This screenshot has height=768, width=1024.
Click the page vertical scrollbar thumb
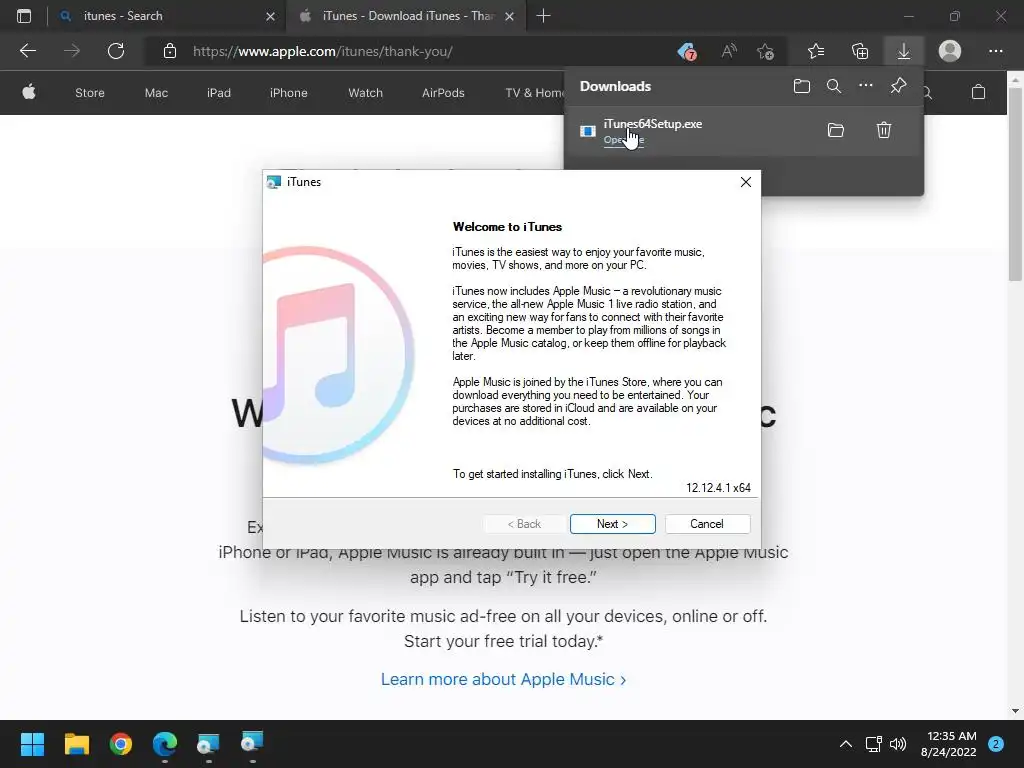coord(1015,185)
